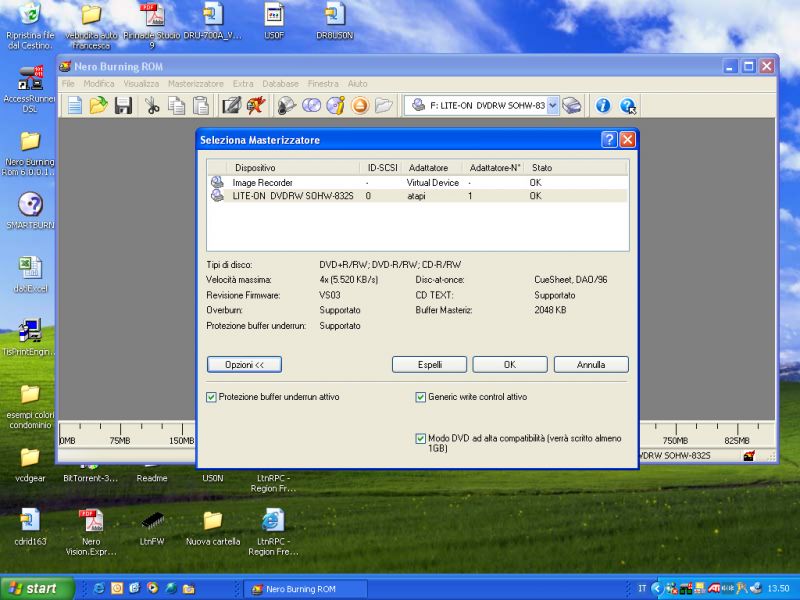Click the vcdgear desktop folder
The height and width of the screenshot is (600, 800).
coord(30,464)
